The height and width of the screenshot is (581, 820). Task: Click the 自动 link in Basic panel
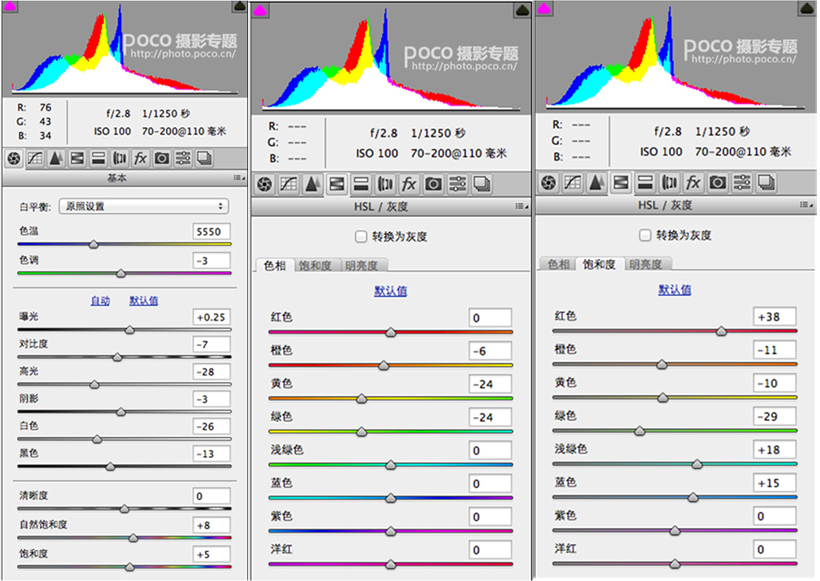(x=100, y=301)
